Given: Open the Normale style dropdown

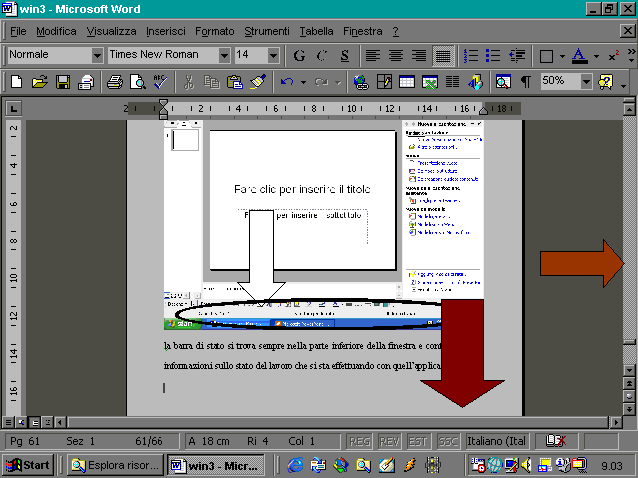Looking at the screenshot, I should pos(96,55).
